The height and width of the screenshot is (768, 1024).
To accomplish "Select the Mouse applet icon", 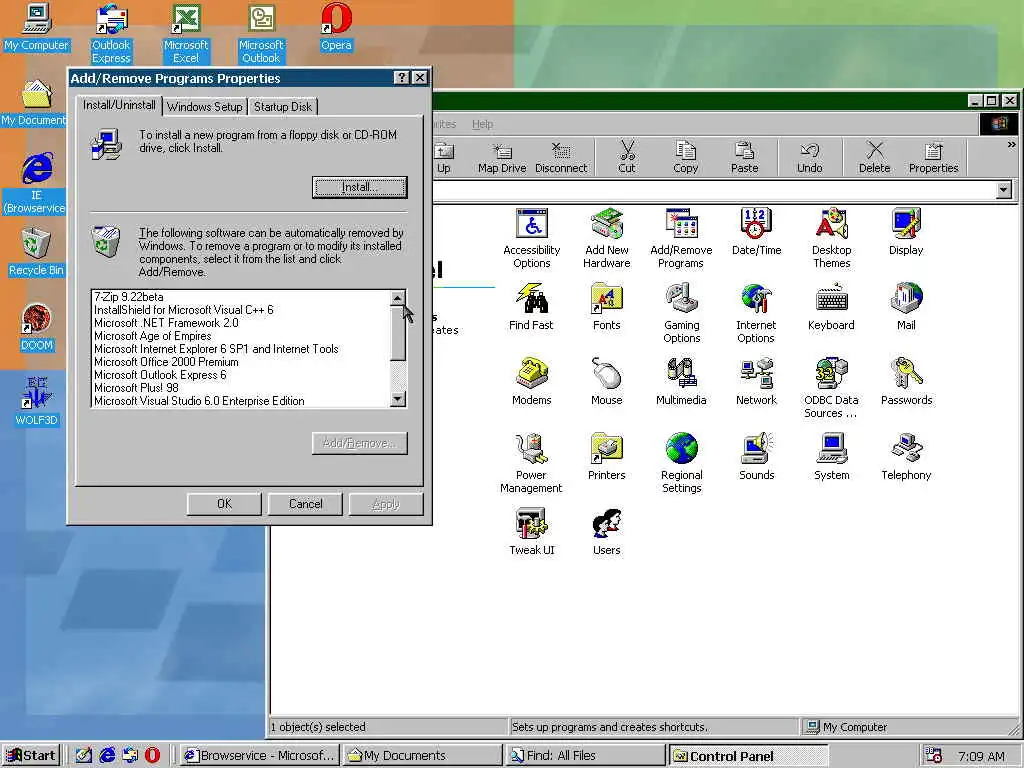I will [x=607, y=382].
